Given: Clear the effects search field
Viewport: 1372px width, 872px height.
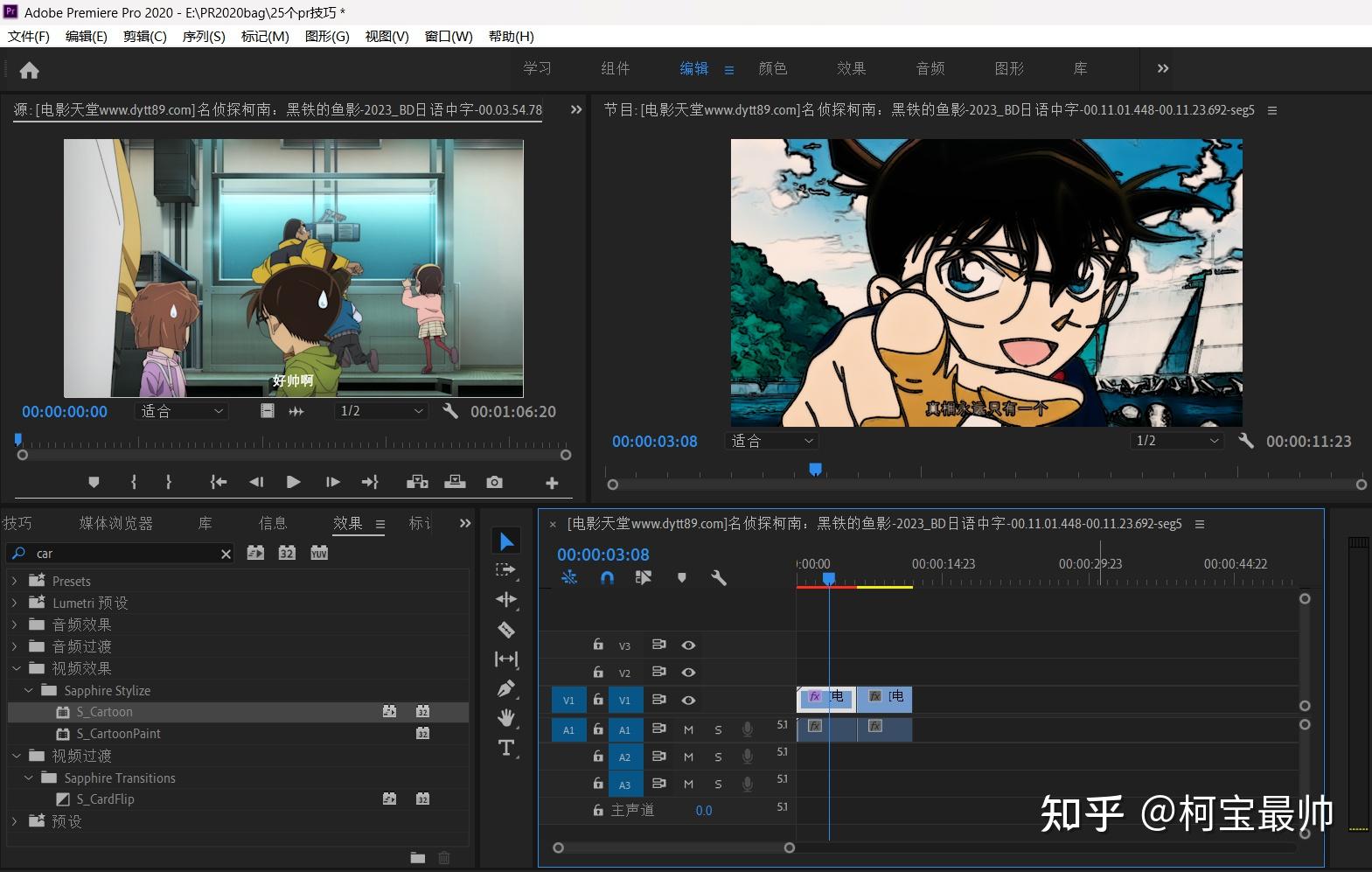Looking at the screenshot, I should click(226, 554).
